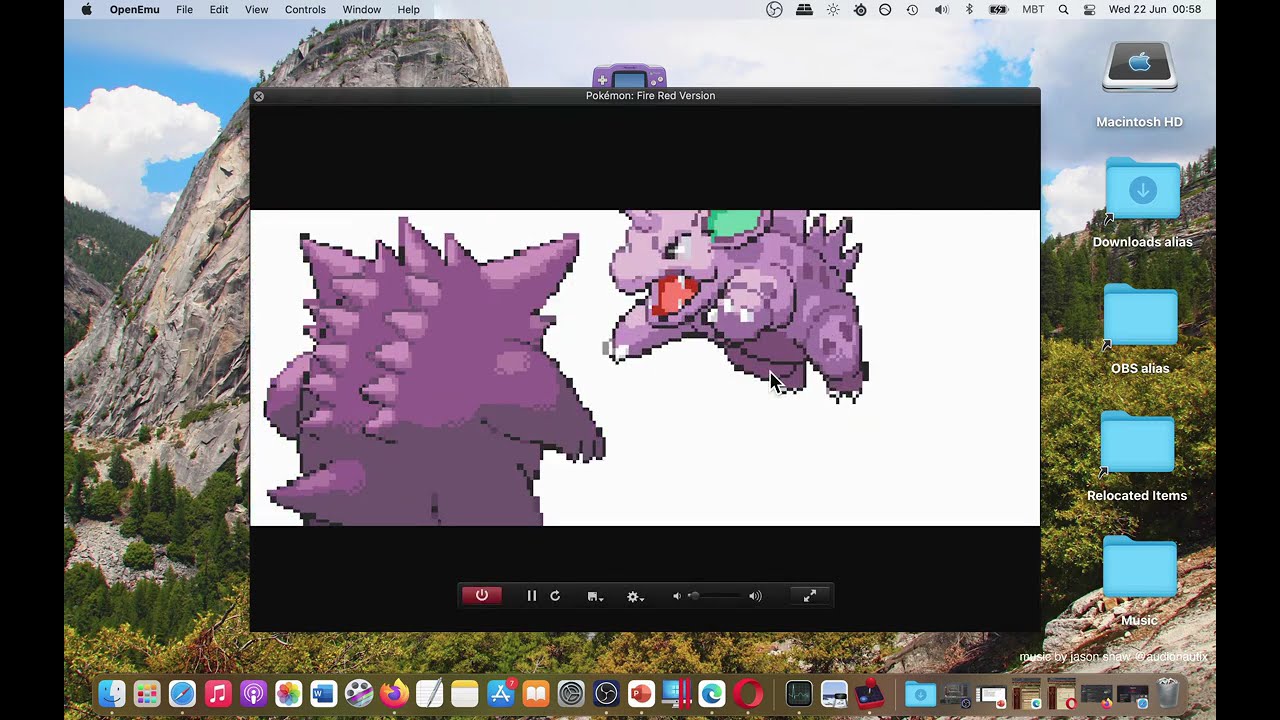Open the View menu

pyautogui.click(x=257, y=9)
